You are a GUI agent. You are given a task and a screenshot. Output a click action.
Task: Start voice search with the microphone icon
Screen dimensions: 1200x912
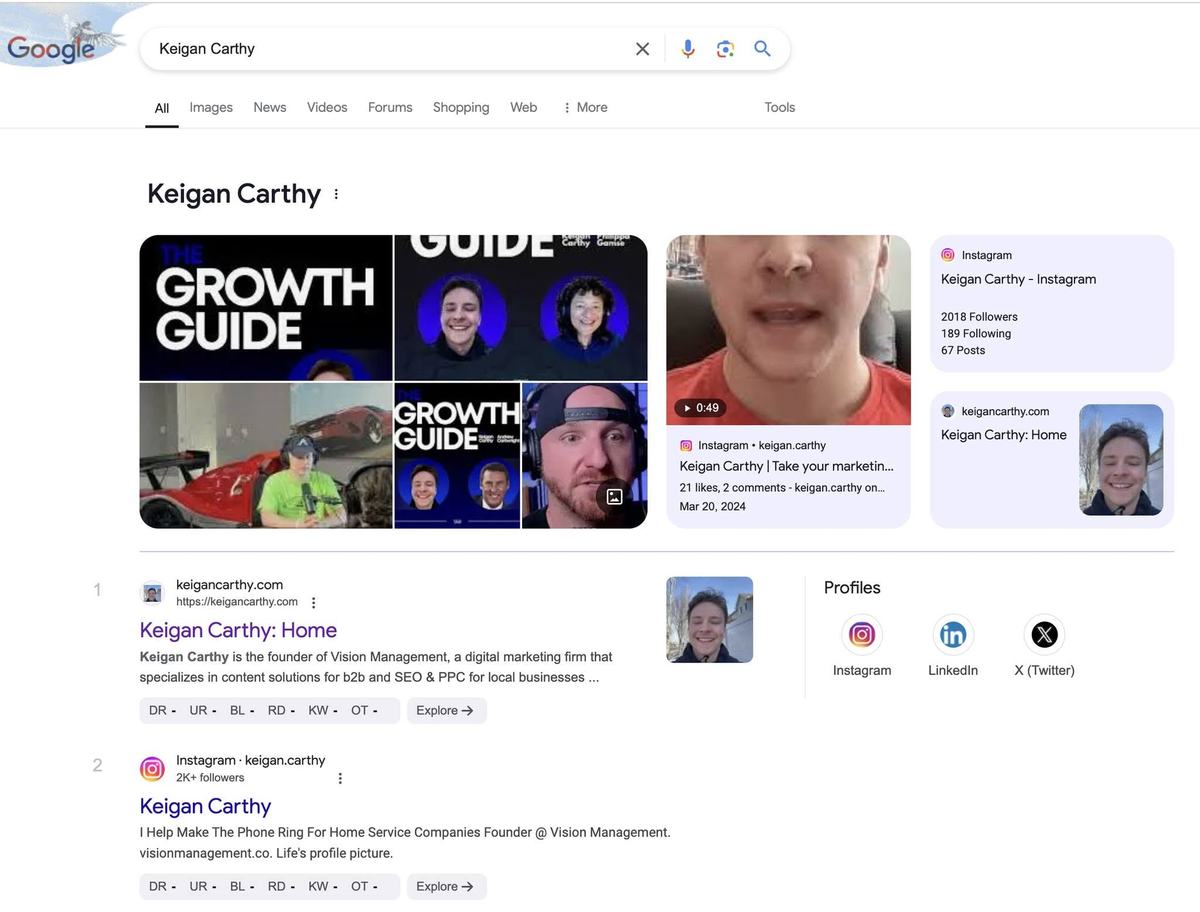(x=688, y=49)
